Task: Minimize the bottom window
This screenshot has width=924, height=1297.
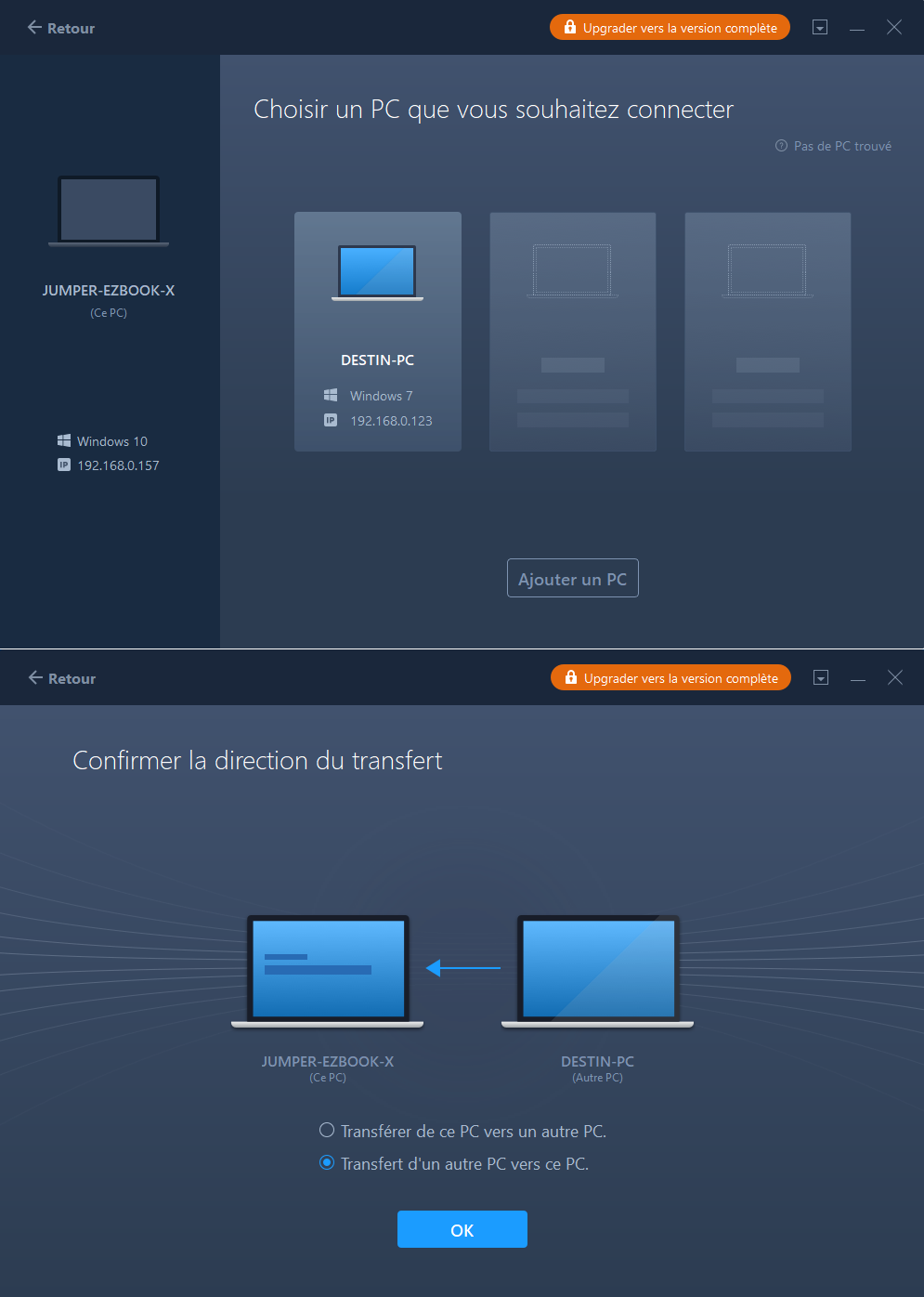Action: click(858, 678)
